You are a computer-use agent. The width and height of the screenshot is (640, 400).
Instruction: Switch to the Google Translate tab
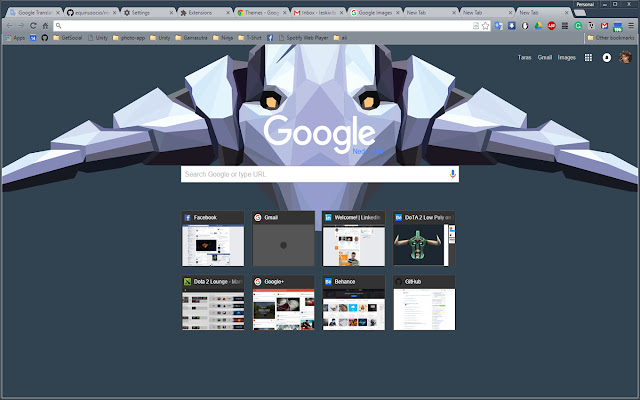pos(35,13)
